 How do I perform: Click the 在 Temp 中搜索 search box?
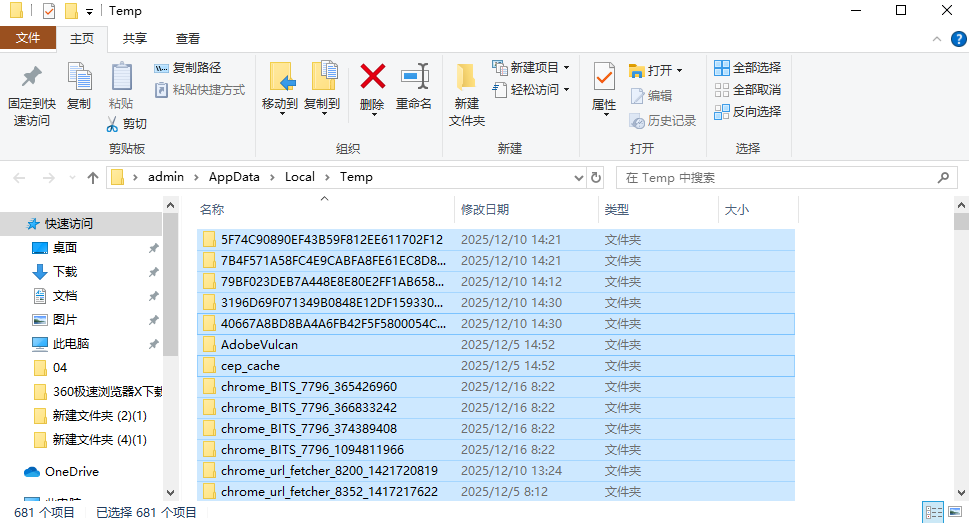tap(780, 177)
